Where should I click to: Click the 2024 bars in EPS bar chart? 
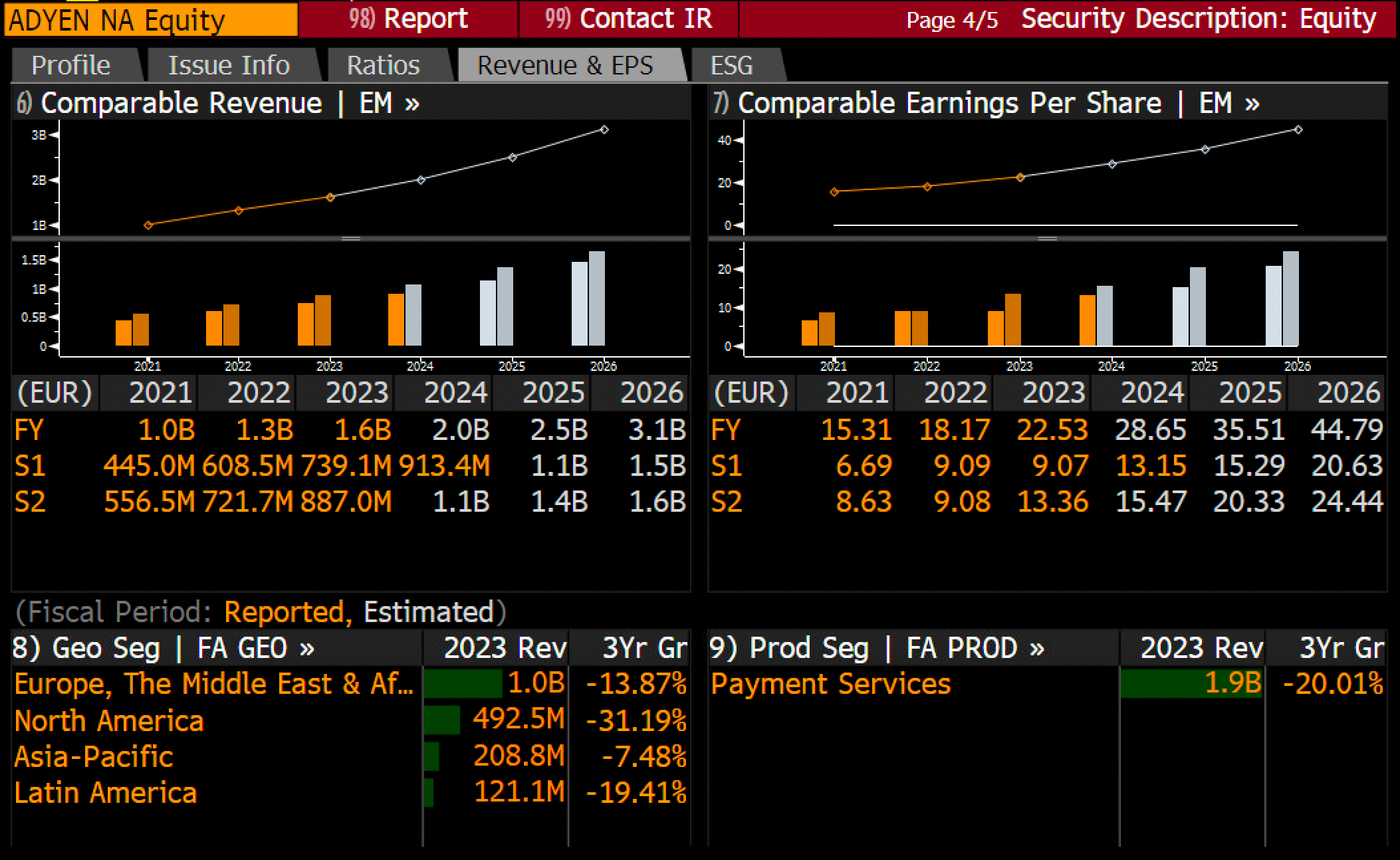(1096, 316)
